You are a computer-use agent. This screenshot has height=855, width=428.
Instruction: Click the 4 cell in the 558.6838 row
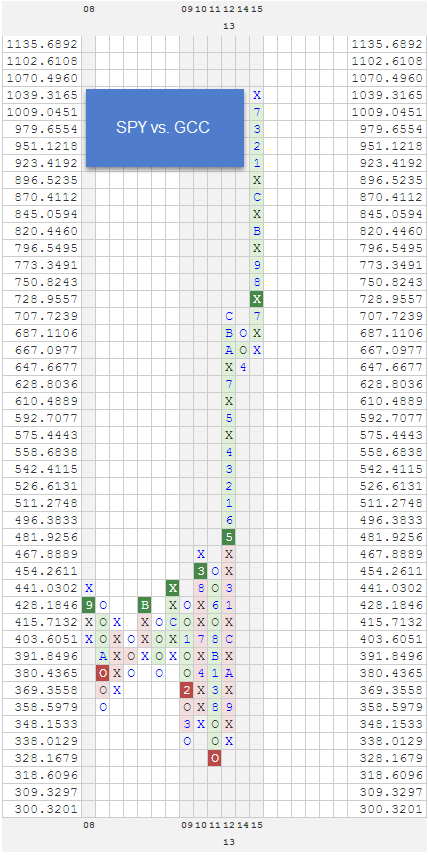pos(229,452)
